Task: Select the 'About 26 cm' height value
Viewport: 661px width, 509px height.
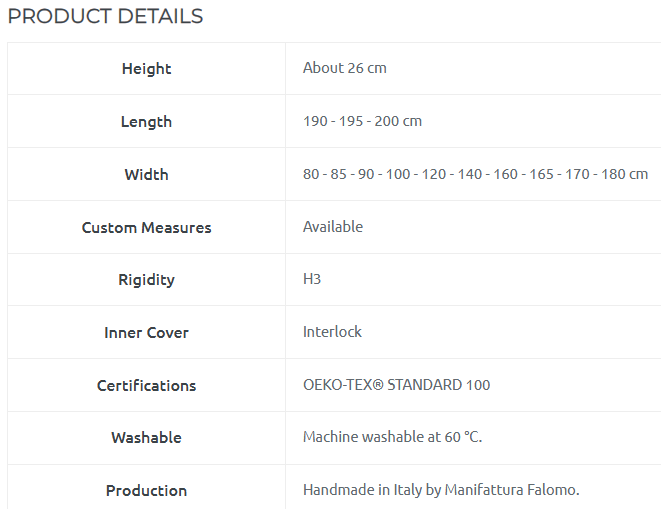Action: coord(344,68)
